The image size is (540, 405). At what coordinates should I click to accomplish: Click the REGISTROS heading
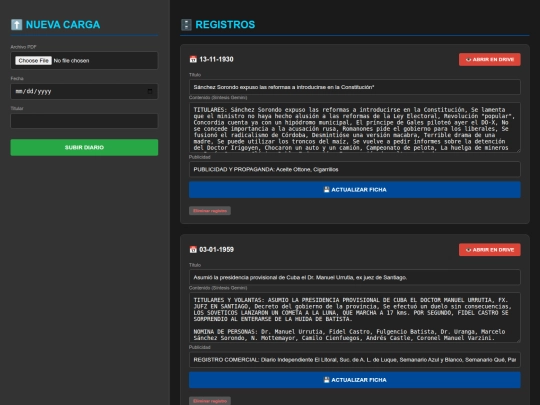coord(225,24)
